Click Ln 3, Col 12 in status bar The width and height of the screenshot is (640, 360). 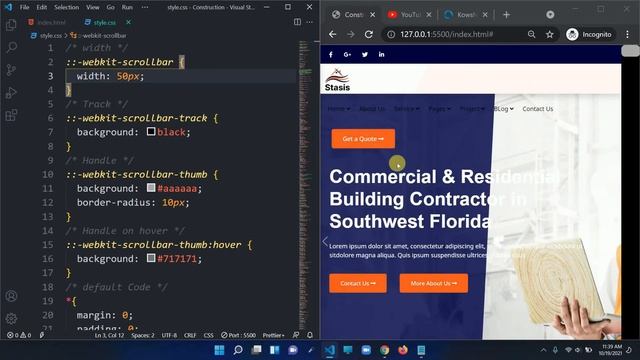(109, 335)
